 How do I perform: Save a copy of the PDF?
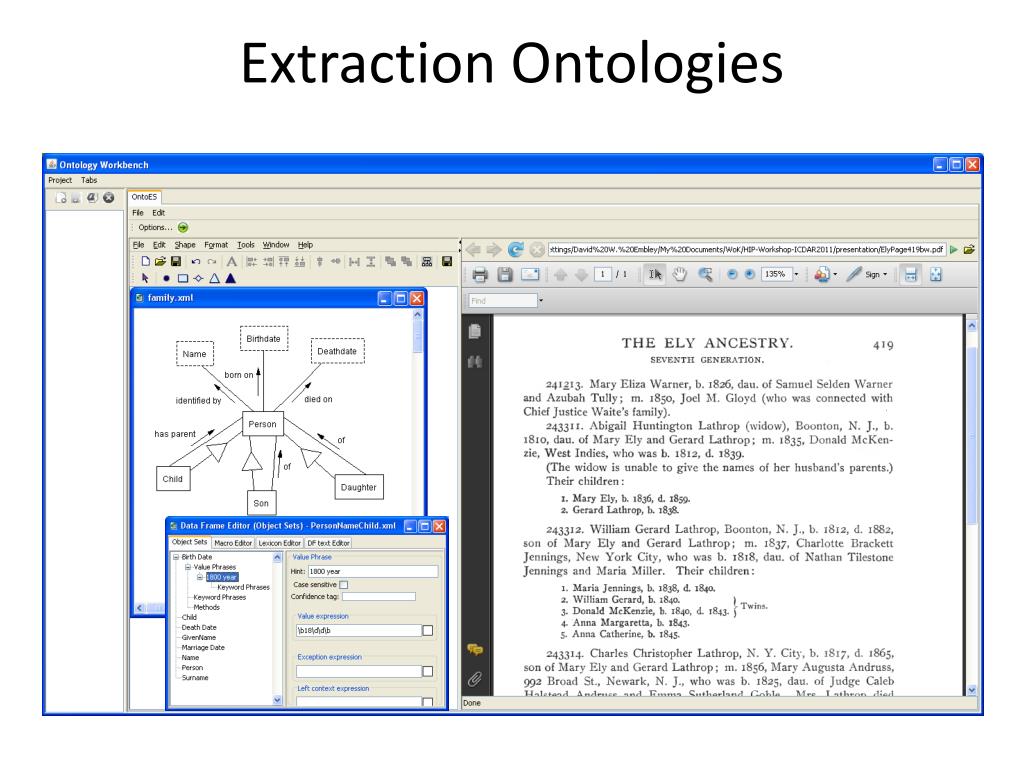[x=505, y=275]
